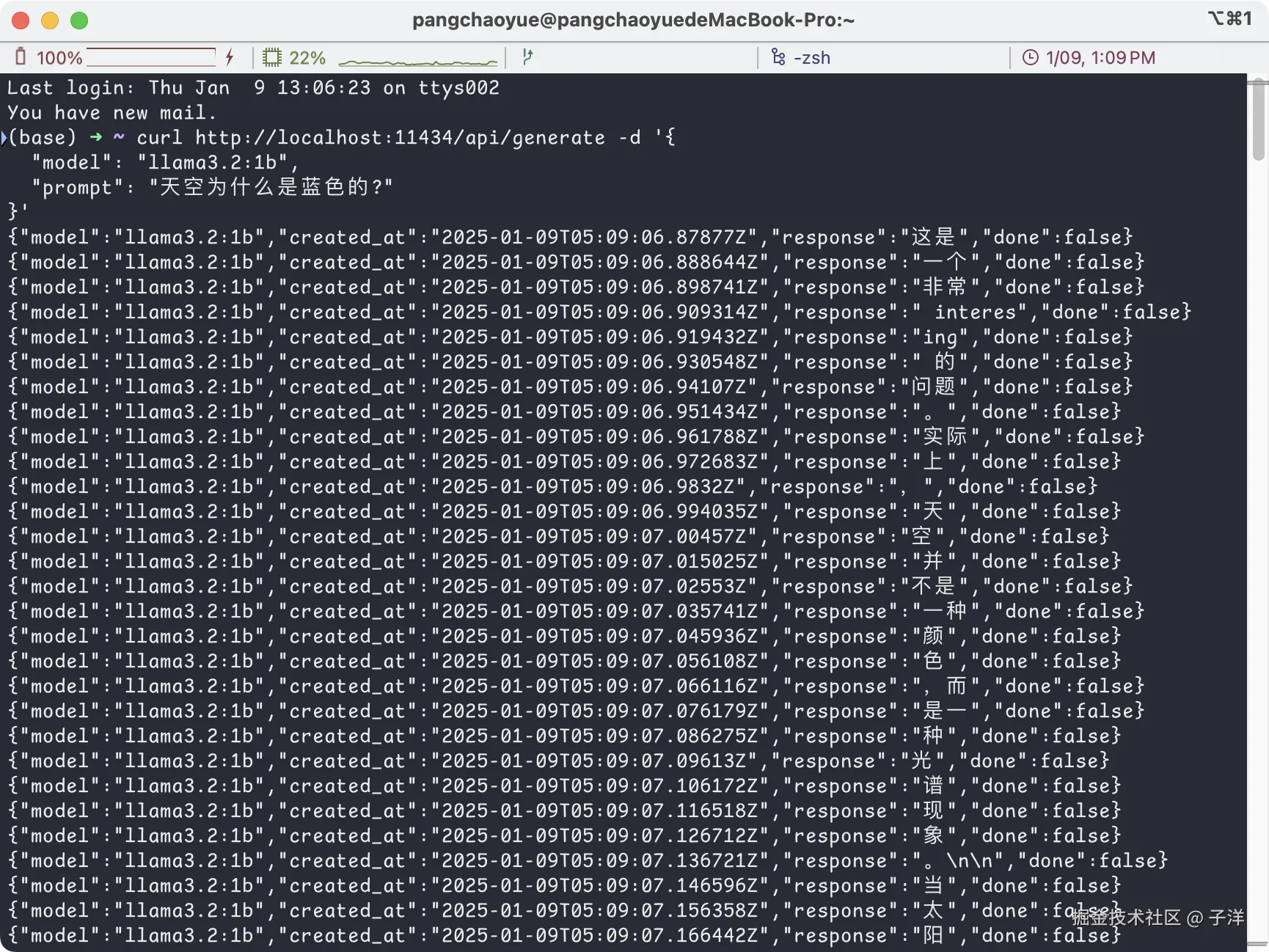Click the window title pangchaoyue@pangchaoyuedeMacBook-Pro
This screenshot has height=952, width=1269.
click(x=633, y=20)
